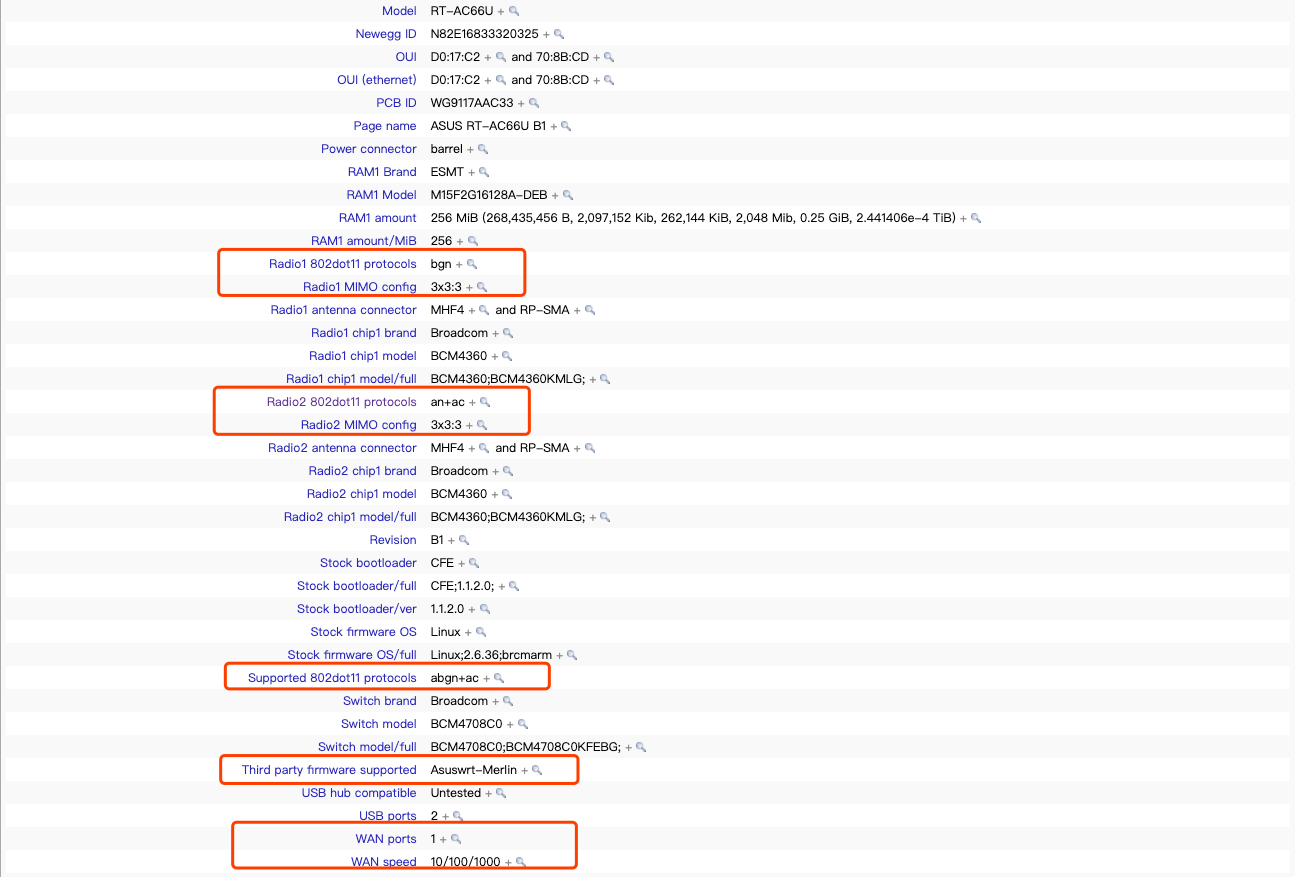Open the WAN speed property link
Viewport: 1295px width, 877px height.
coord(384,862)
